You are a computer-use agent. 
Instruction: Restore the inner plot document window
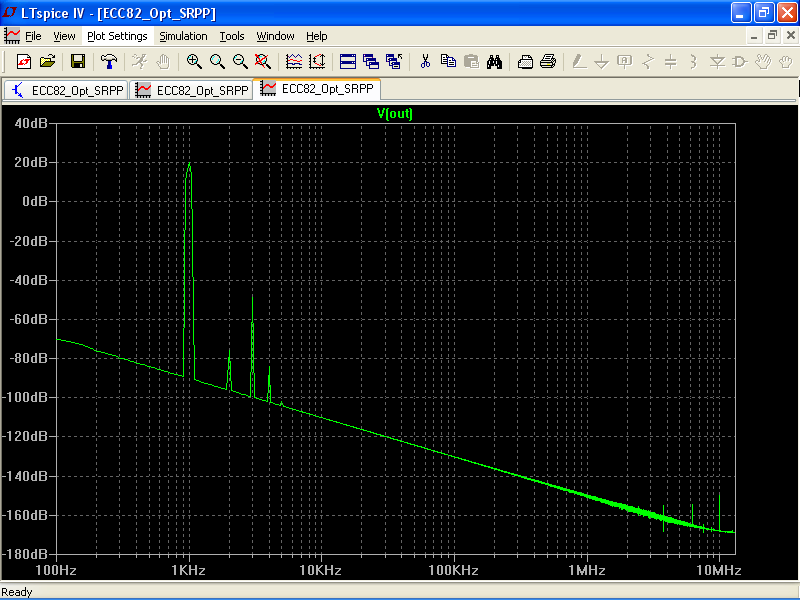coord(772,36)
